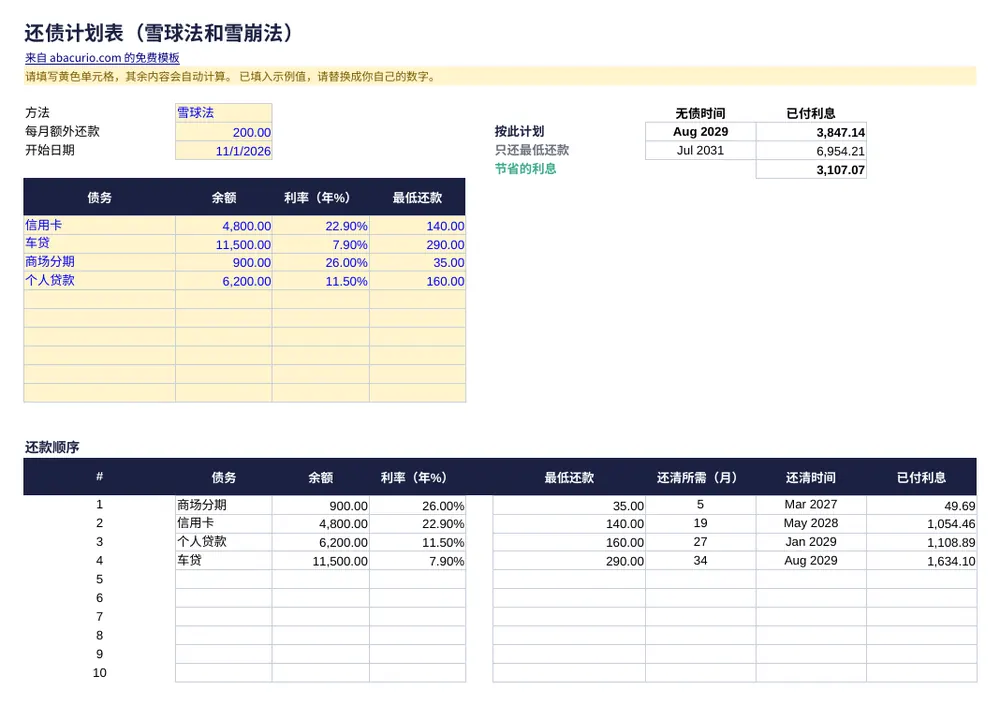
Task: Select 个人贷款 minimum payment 160.00 in the yellow table
Action: point(417,281)
